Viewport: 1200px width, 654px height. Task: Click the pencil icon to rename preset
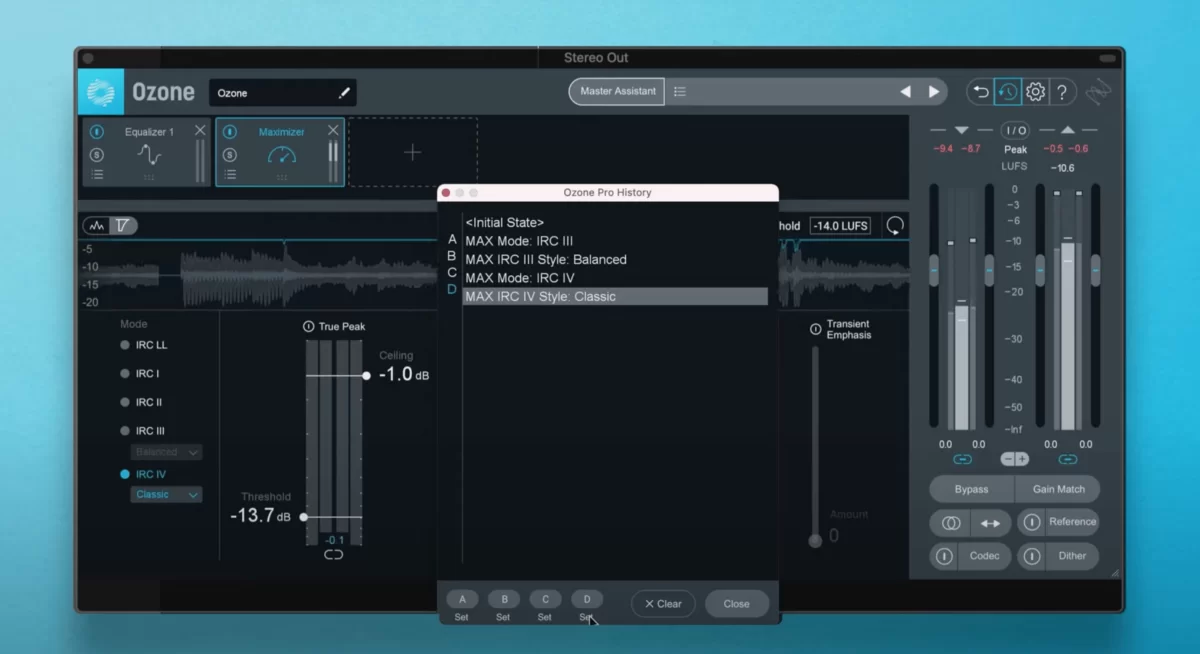click(x=344, y=93)
